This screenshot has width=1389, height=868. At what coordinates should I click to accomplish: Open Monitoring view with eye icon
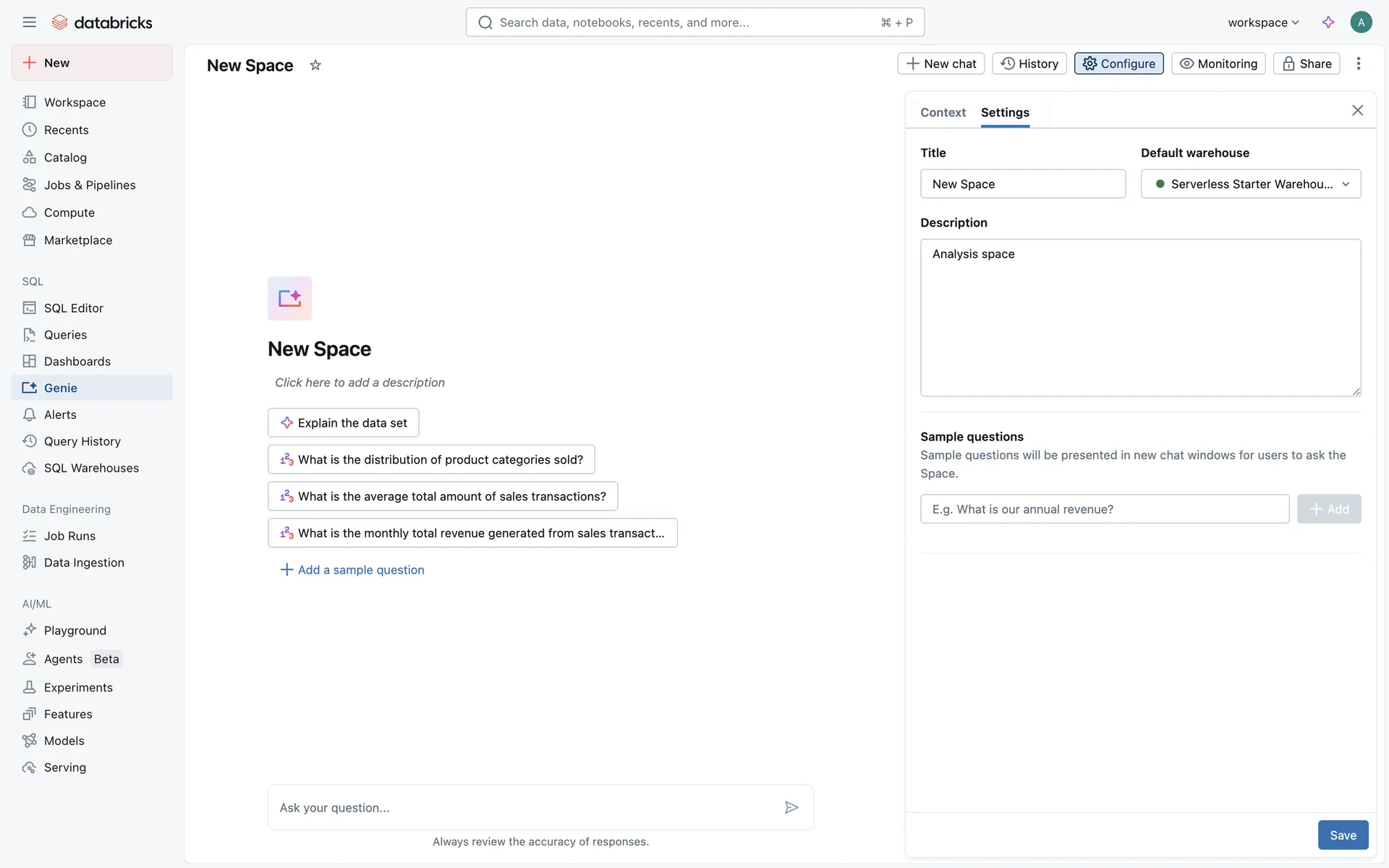tap(1218, 64)
